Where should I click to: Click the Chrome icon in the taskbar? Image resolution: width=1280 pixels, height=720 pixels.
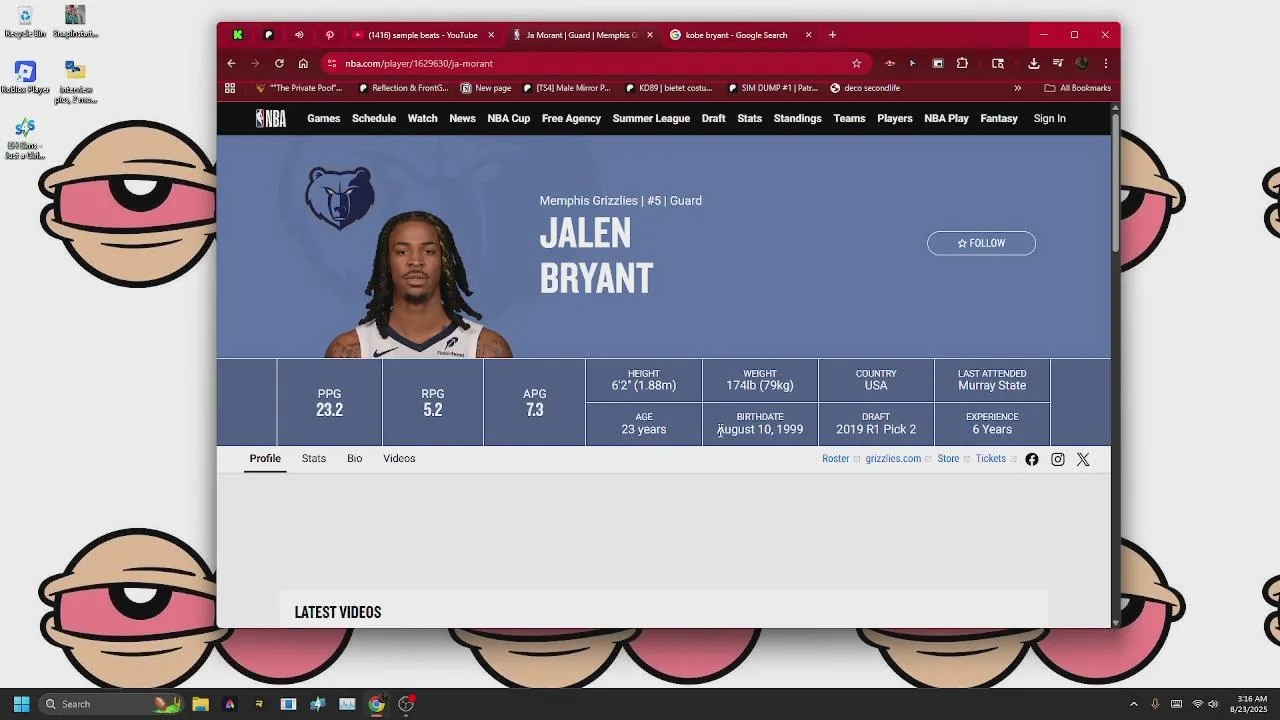point(376,704)
